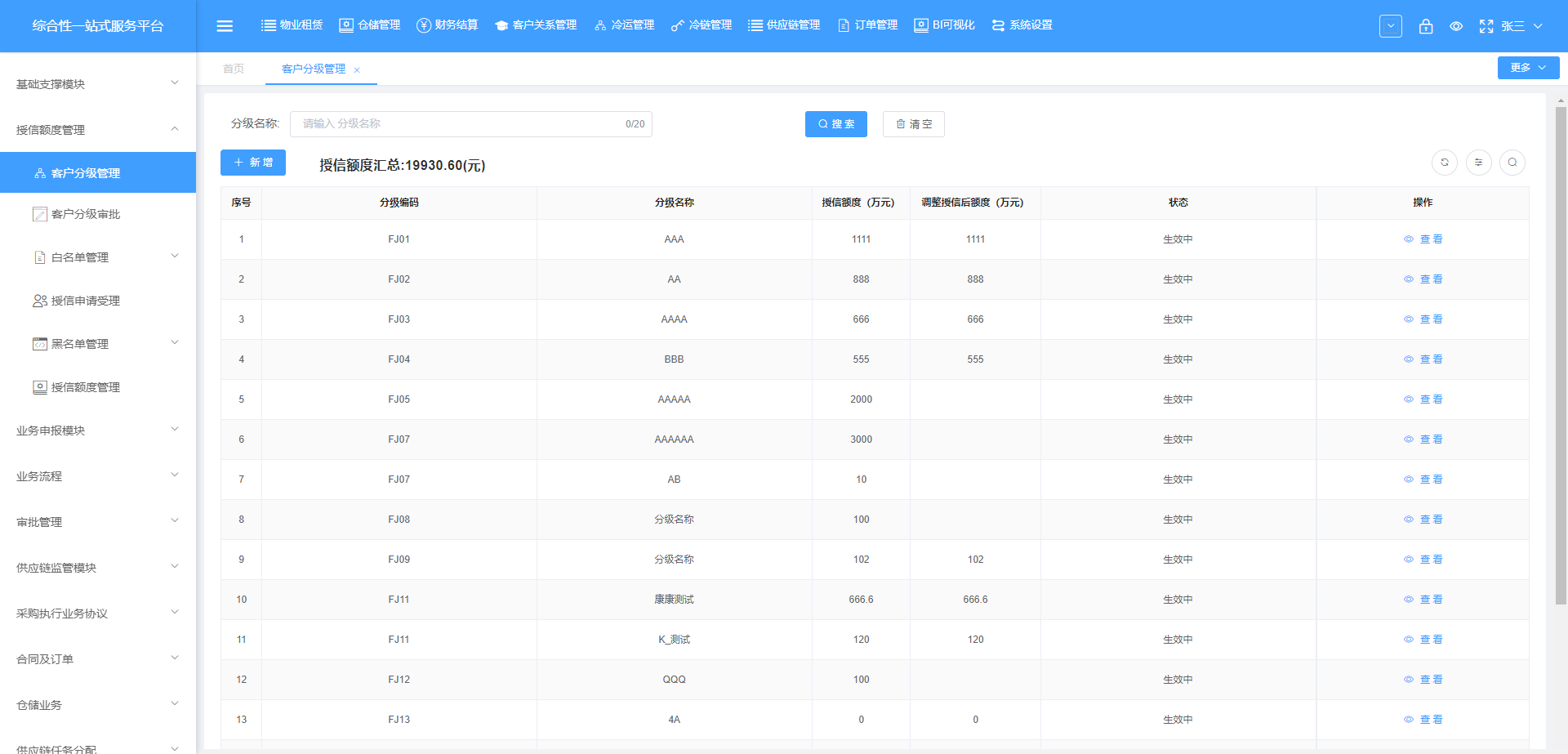The width and height of the screenshot is (1568, 754).
Task: Open 系统设置 top menu
Action: coord(1022,25)
